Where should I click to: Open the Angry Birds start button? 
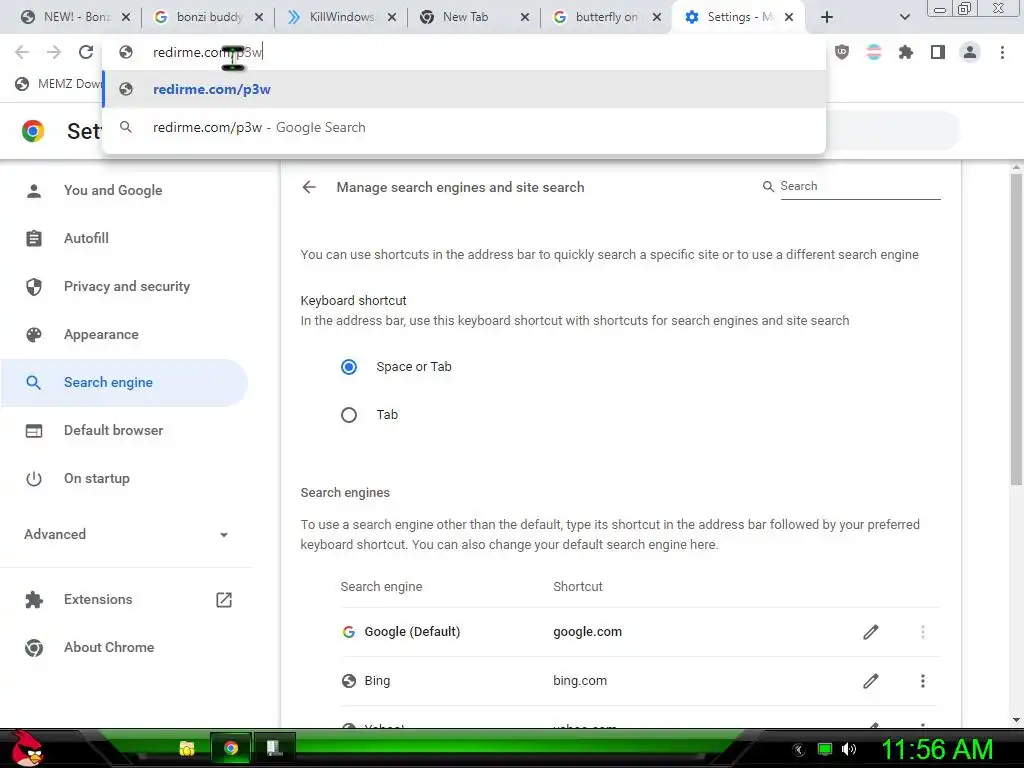coord(27,748)
